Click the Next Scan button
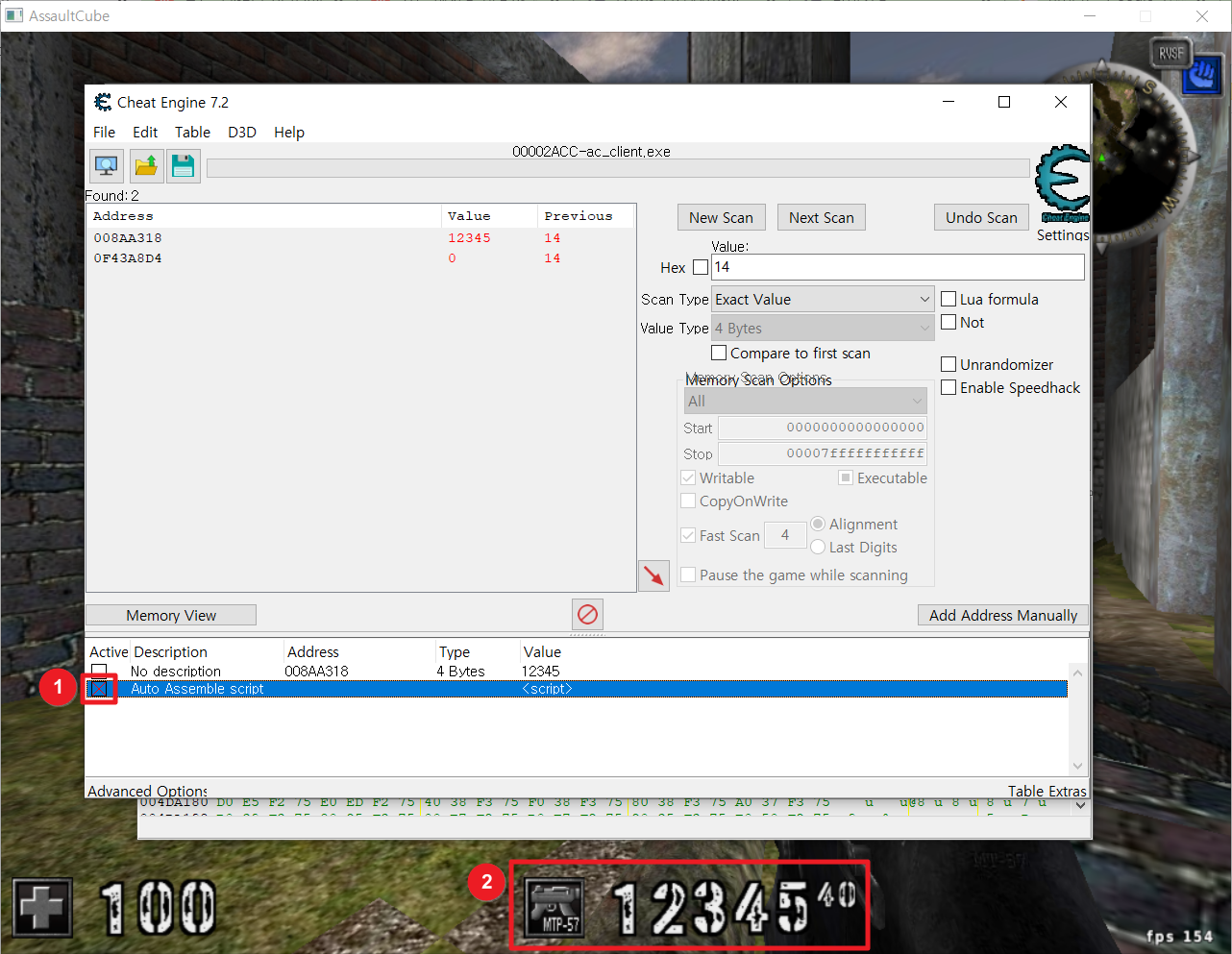The width and height of the screenshot is (1232, 954). tap(822, 217)
